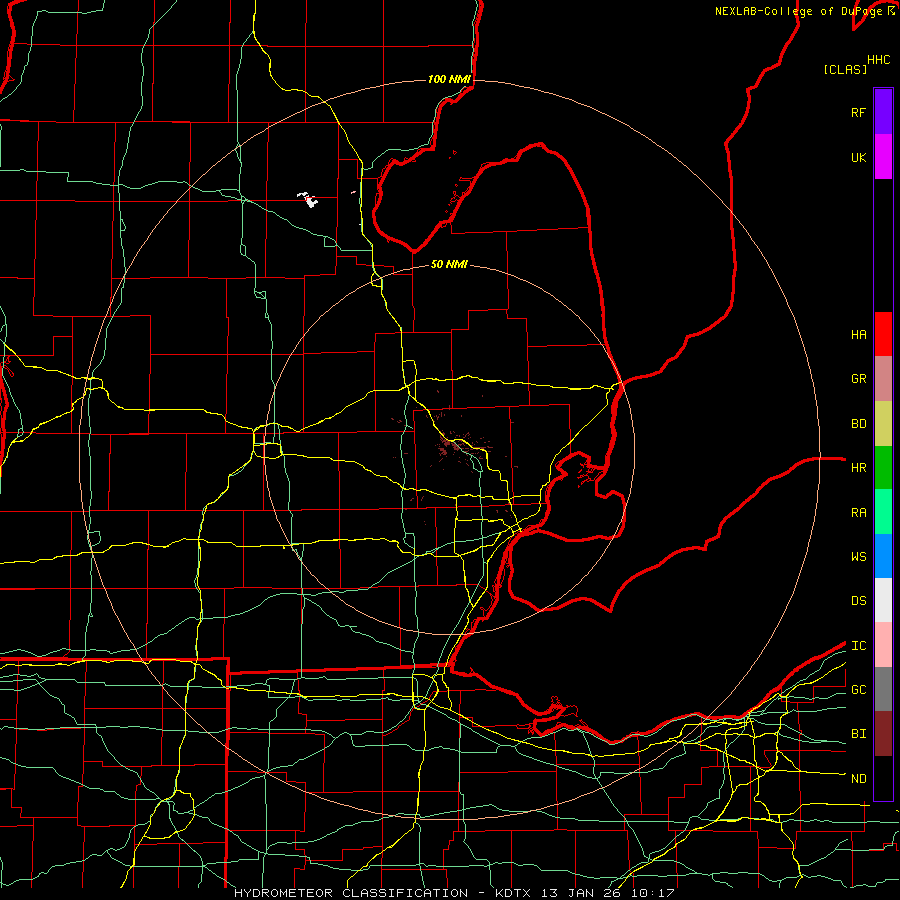Click the RF purple legend color swatch
This screenshot has width=900, height=900.
[883, 112]
